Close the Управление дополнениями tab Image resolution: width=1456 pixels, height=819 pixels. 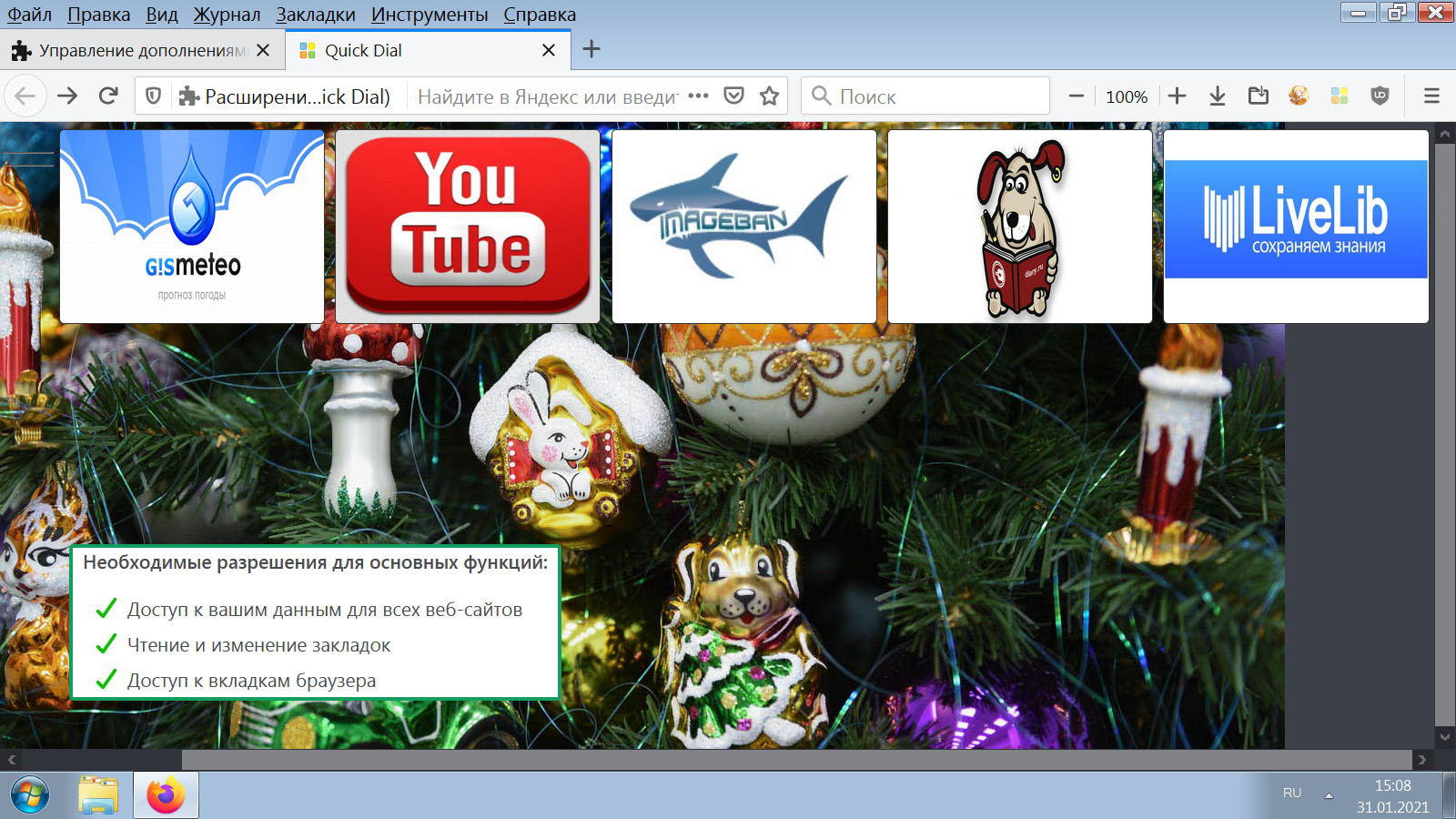tap(263, 50)
